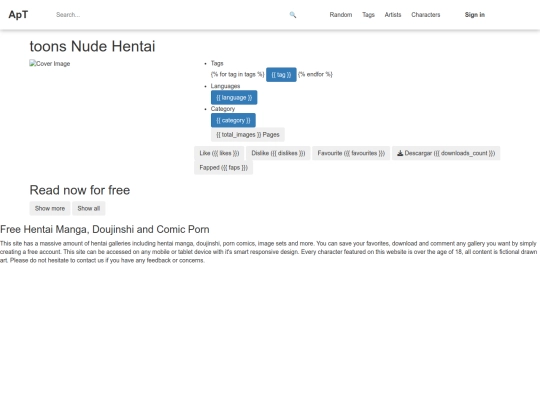
Task: Click the Show all button
Action: point(89,208)
